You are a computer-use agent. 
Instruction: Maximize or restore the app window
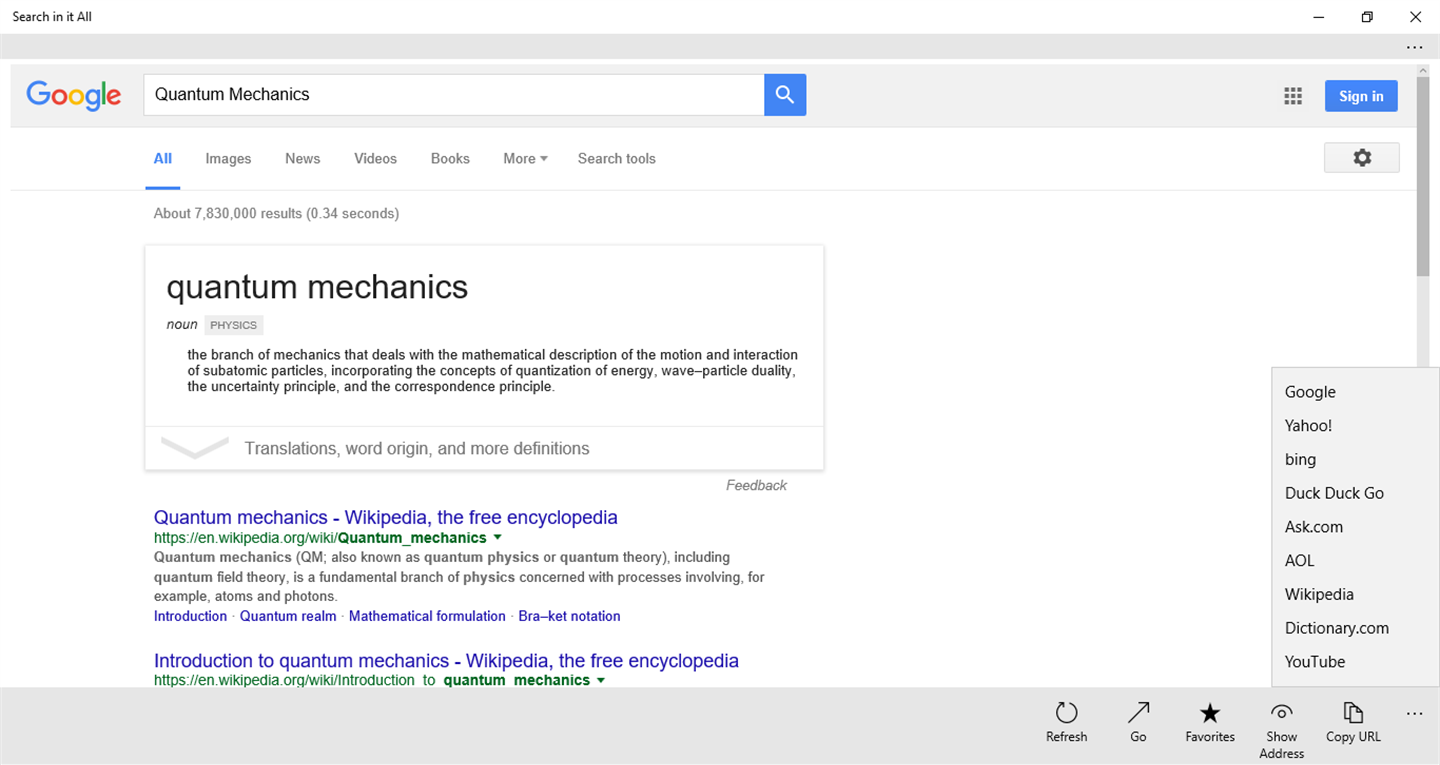click(1367, 17)
